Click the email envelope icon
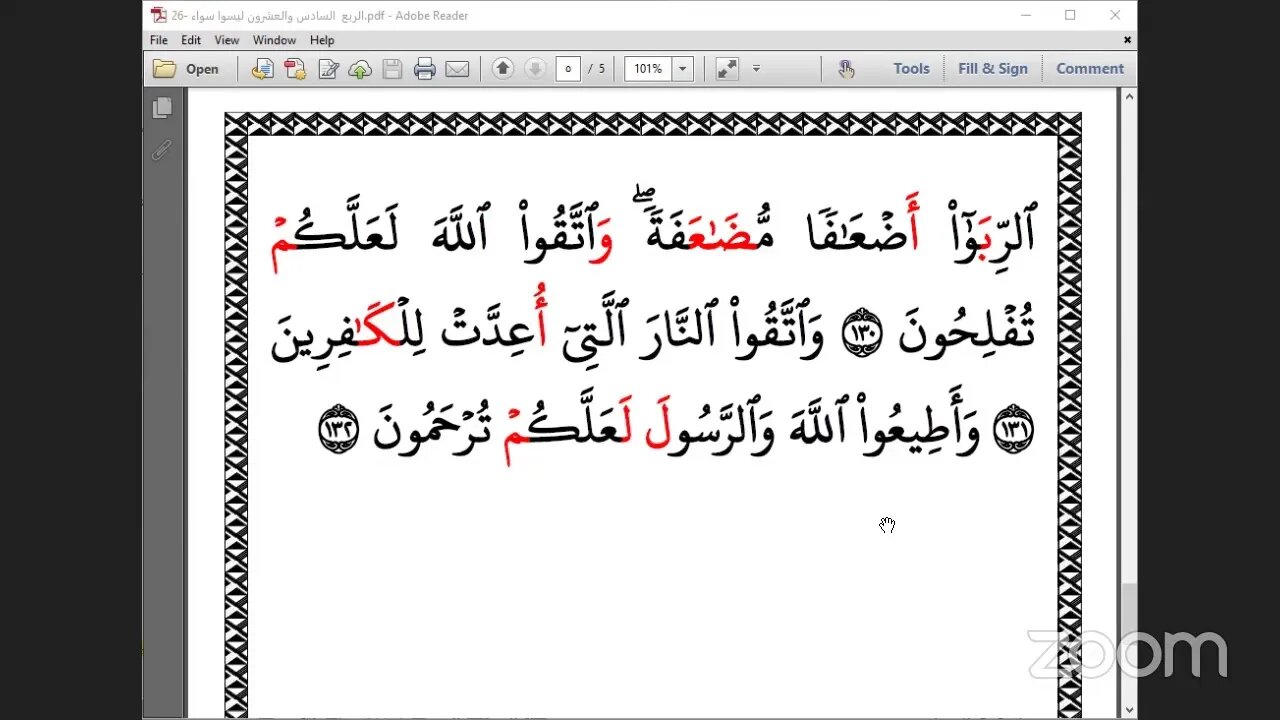1280x720 pixels. pos(457,69)
